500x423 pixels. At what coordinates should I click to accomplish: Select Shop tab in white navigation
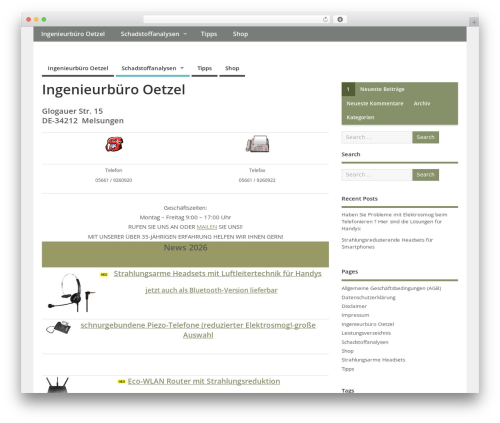tap(232, 68)
